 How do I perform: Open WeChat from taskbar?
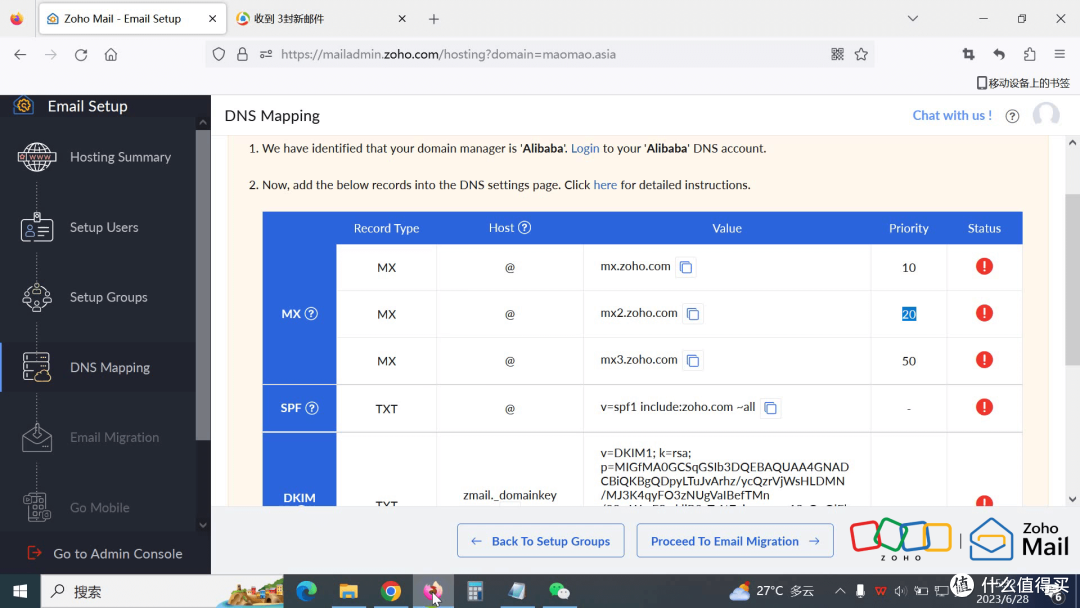pyautogui.click(x=559, y=591)
